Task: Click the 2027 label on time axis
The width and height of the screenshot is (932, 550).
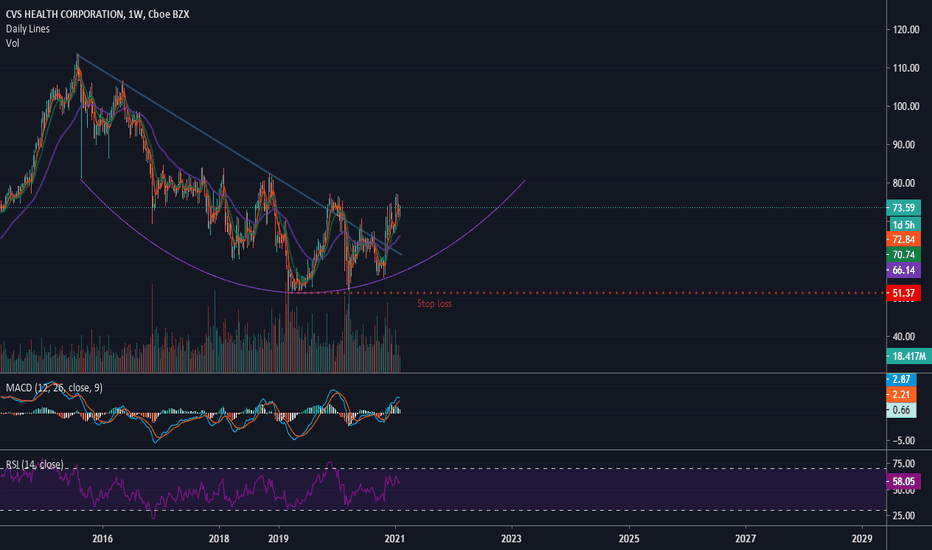Action: (745, 539)
